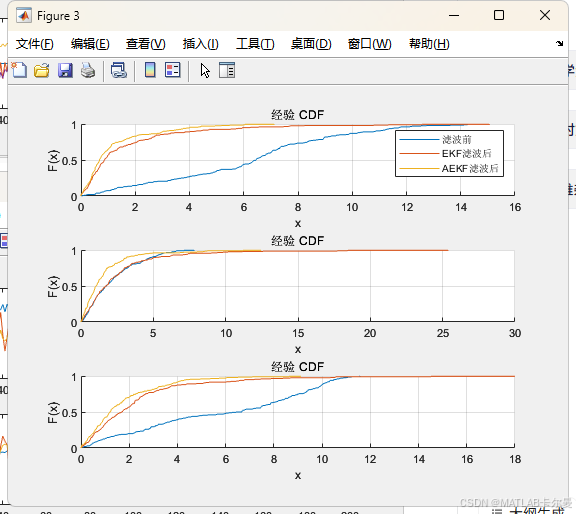The height and width of the screenshot is (514, 576).
Task: Click the F(x) label of the middle subplot
Action: [x=53, y=287]
